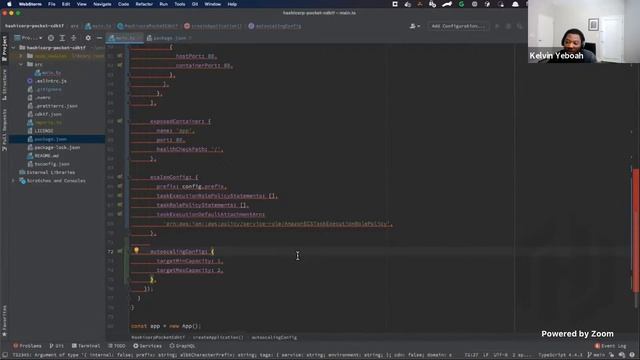Click the gutter marker beside autoscalingConfig line
The image size is (640, 360).
pyautogui.click(x=120, y=251)
